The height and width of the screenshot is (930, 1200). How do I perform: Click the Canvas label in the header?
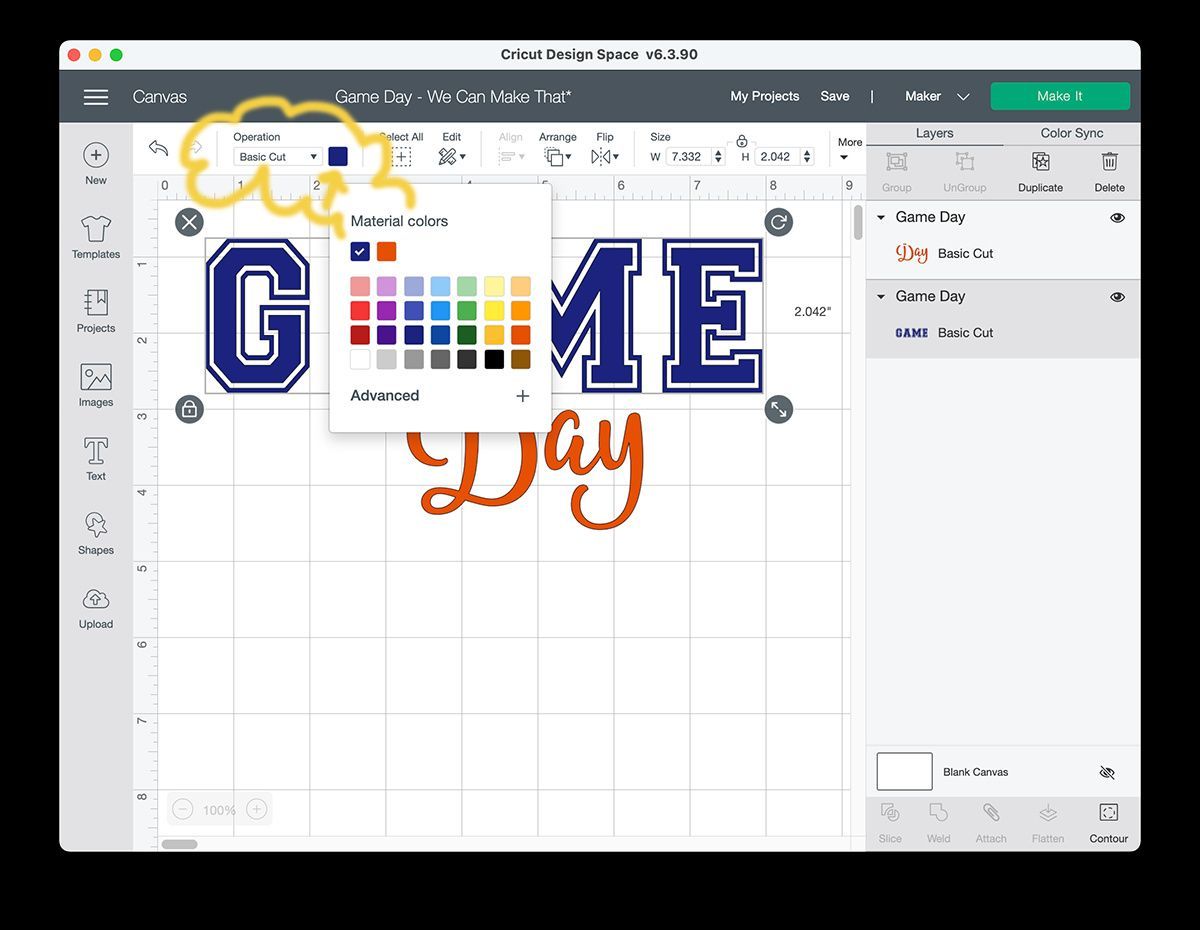point(160,97)
